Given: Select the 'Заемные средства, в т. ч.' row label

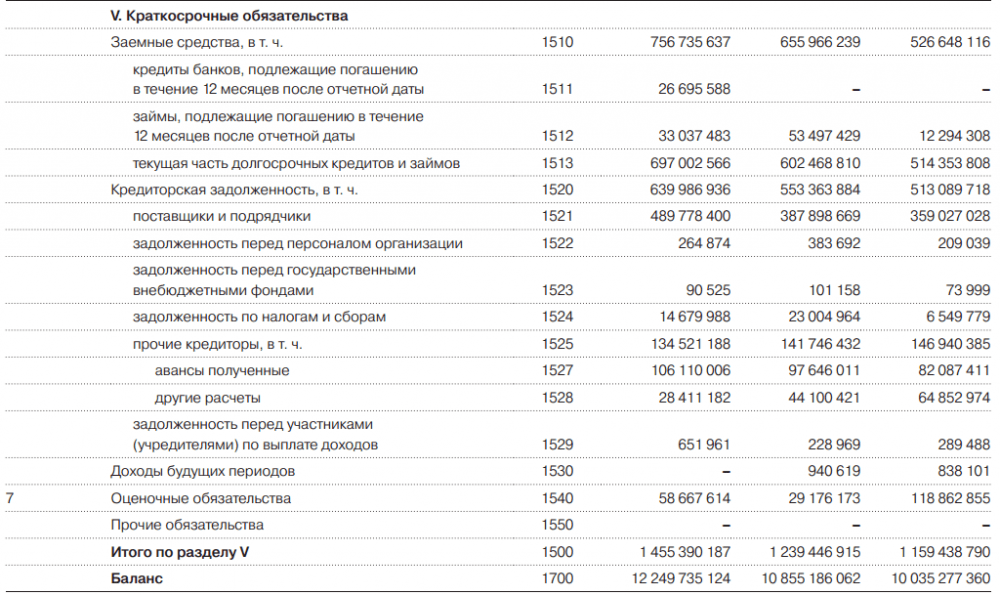Looking at the screenshot, I should coord(196,42).
